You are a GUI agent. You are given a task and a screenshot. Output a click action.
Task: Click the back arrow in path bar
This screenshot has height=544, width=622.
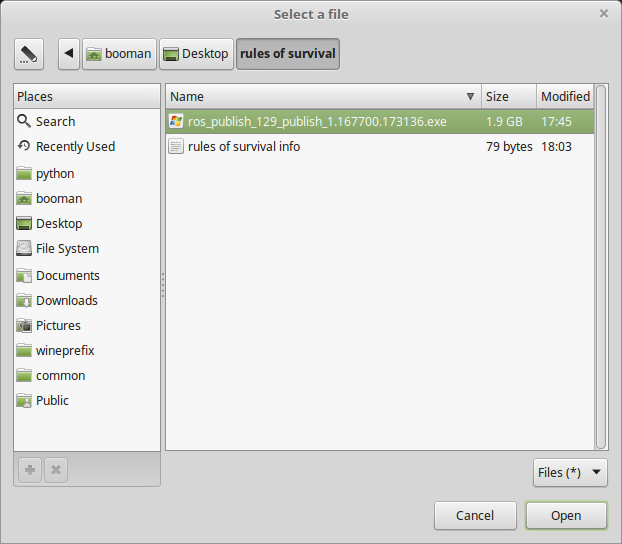[x=69, y=54]
